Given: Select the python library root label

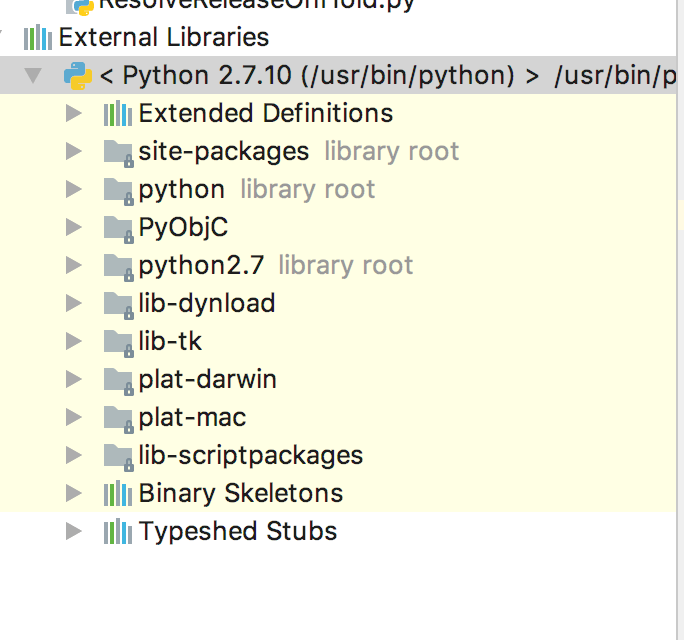Looking at the screenshot, I should pyautogui.click(x=182, y=190).
